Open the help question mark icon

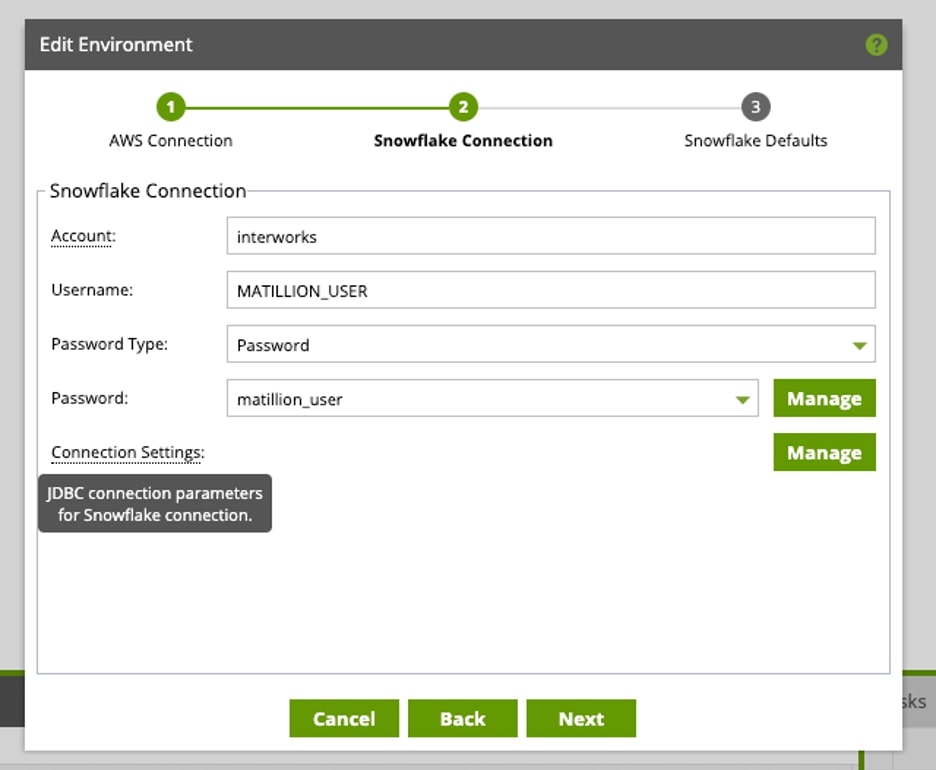click(x=876, y=45)
